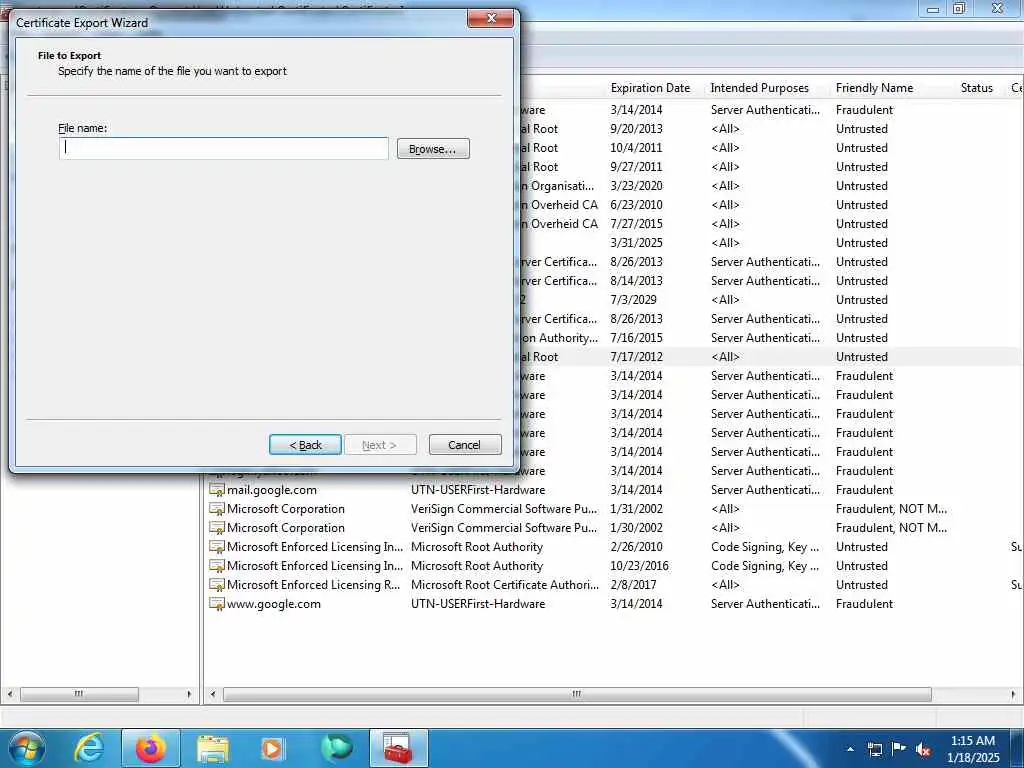Image resolution: width=1024 pixels, height=768 pixels.
Task: Click expiration date 7/17/2012
Action: (x=636, y=357)
